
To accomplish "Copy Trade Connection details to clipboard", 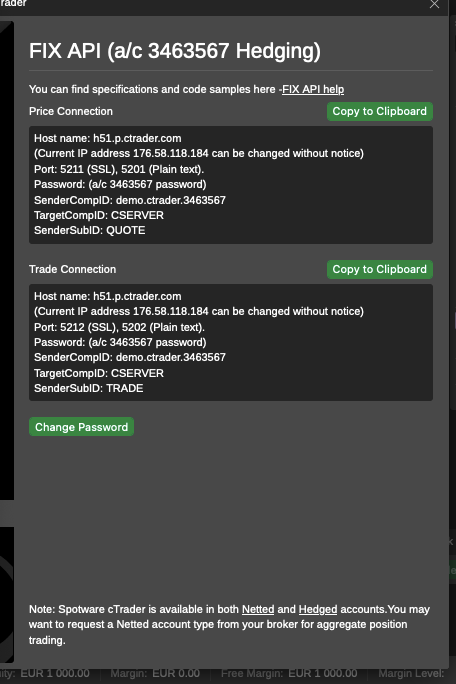I will [x=380, y=269].
